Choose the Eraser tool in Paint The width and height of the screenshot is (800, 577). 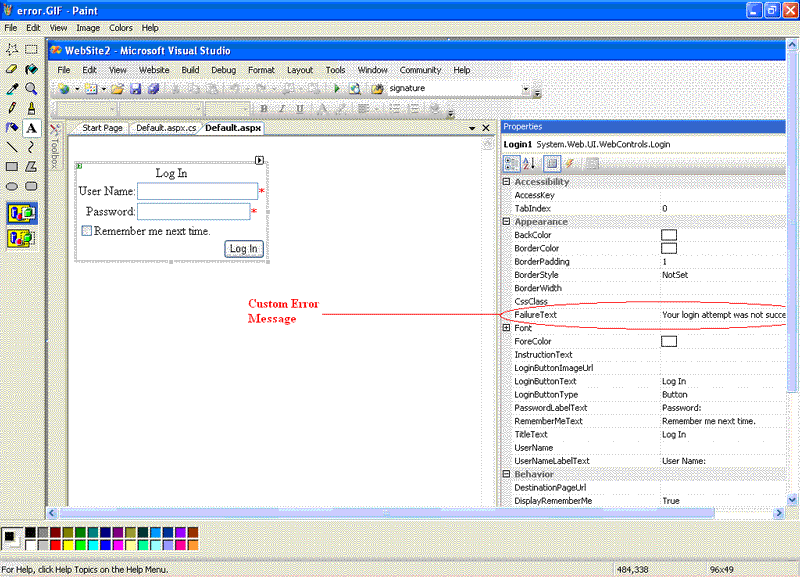tap(12, 69)
